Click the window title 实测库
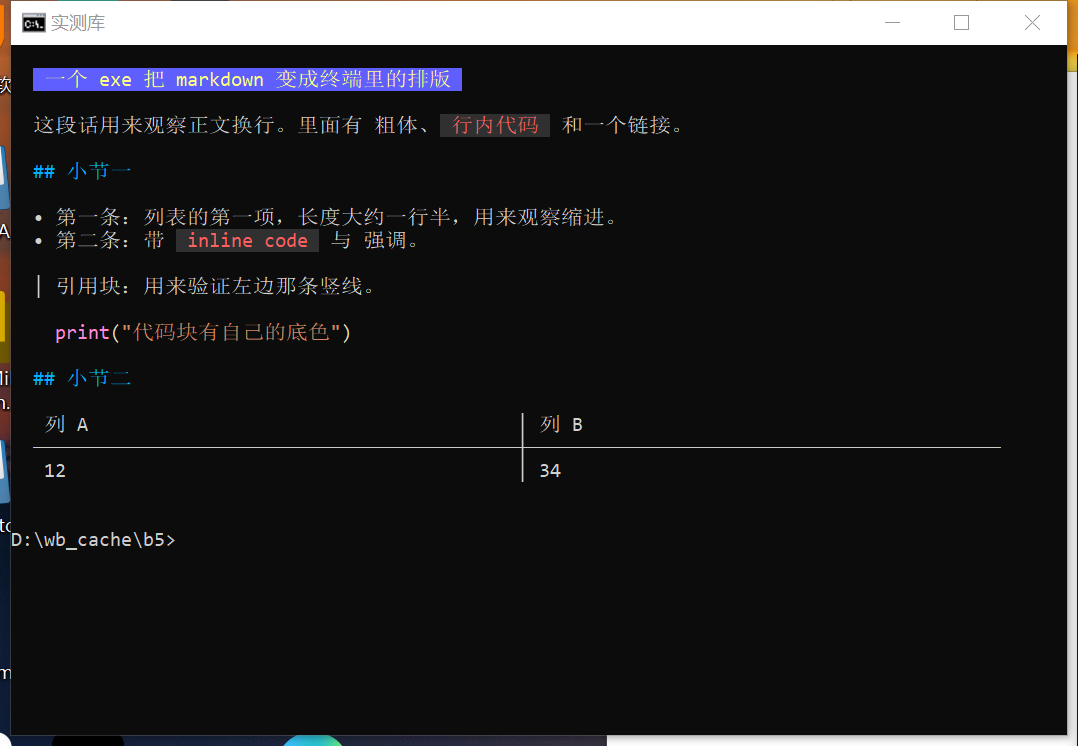The width and height of the screenshot is (1078, 746). (78, 23)
